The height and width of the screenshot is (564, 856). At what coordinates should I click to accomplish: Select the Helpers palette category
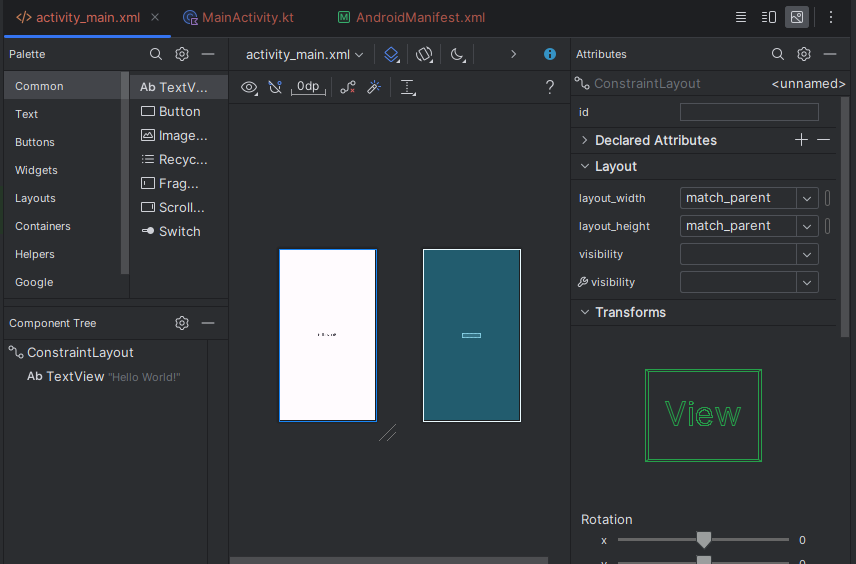[62, 254]
